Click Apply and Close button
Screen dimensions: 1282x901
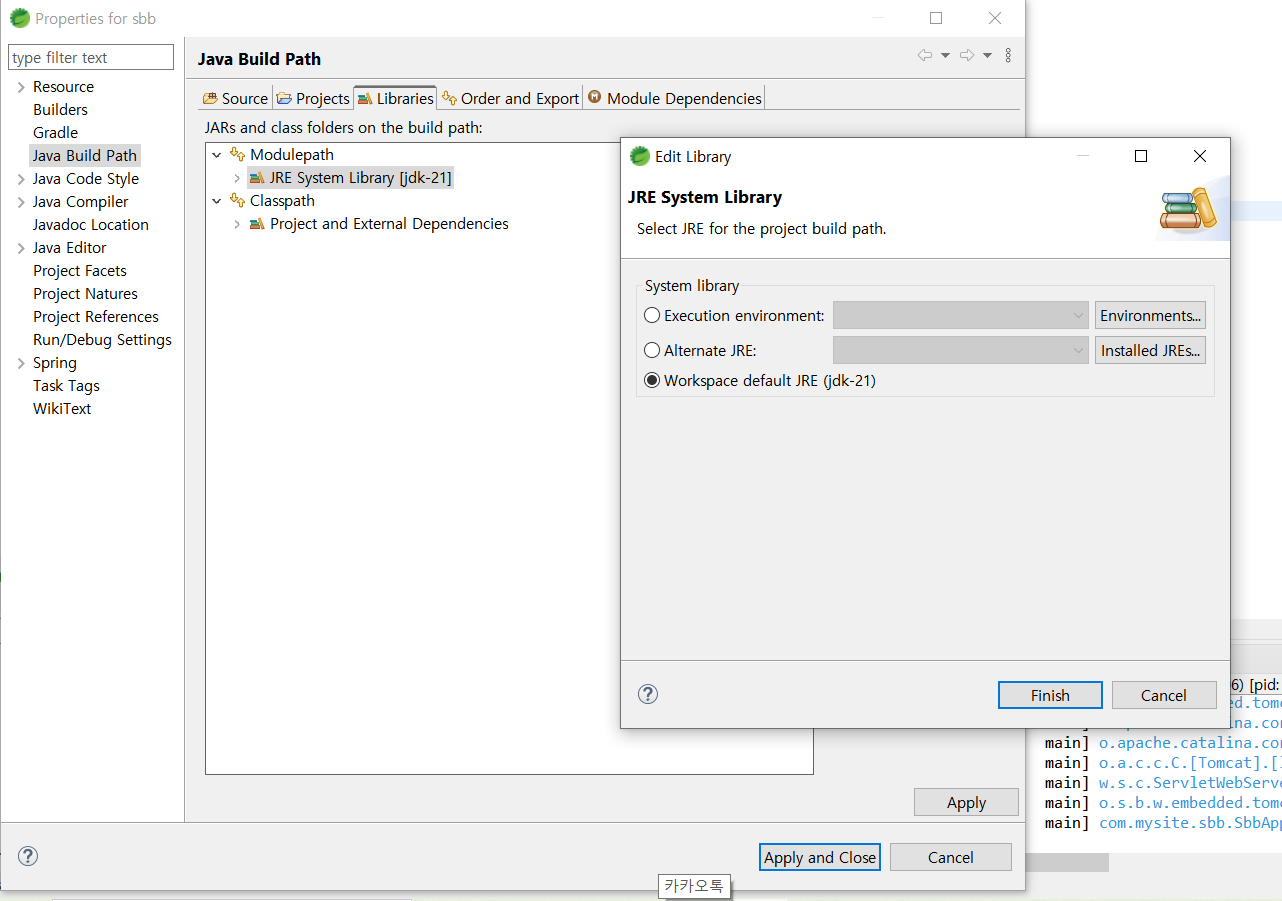click(x=820, y=857)
